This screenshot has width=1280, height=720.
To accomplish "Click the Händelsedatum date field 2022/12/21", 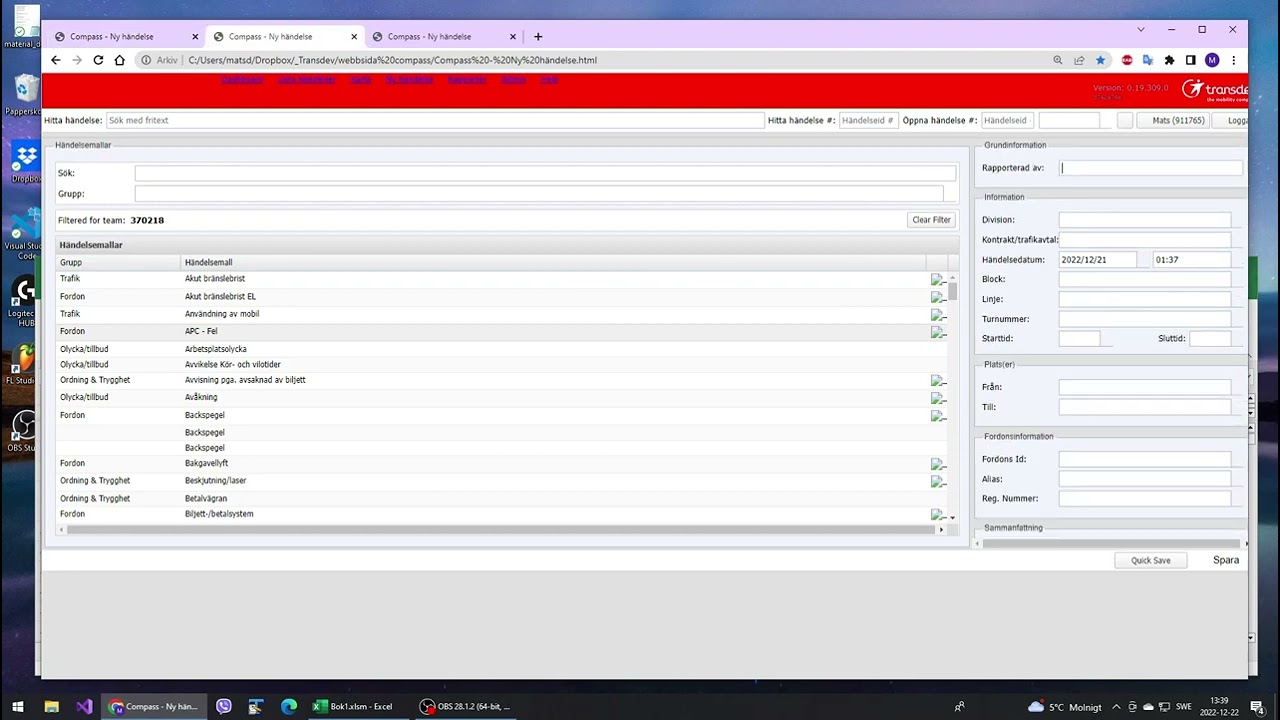I will coord(1097,260).
